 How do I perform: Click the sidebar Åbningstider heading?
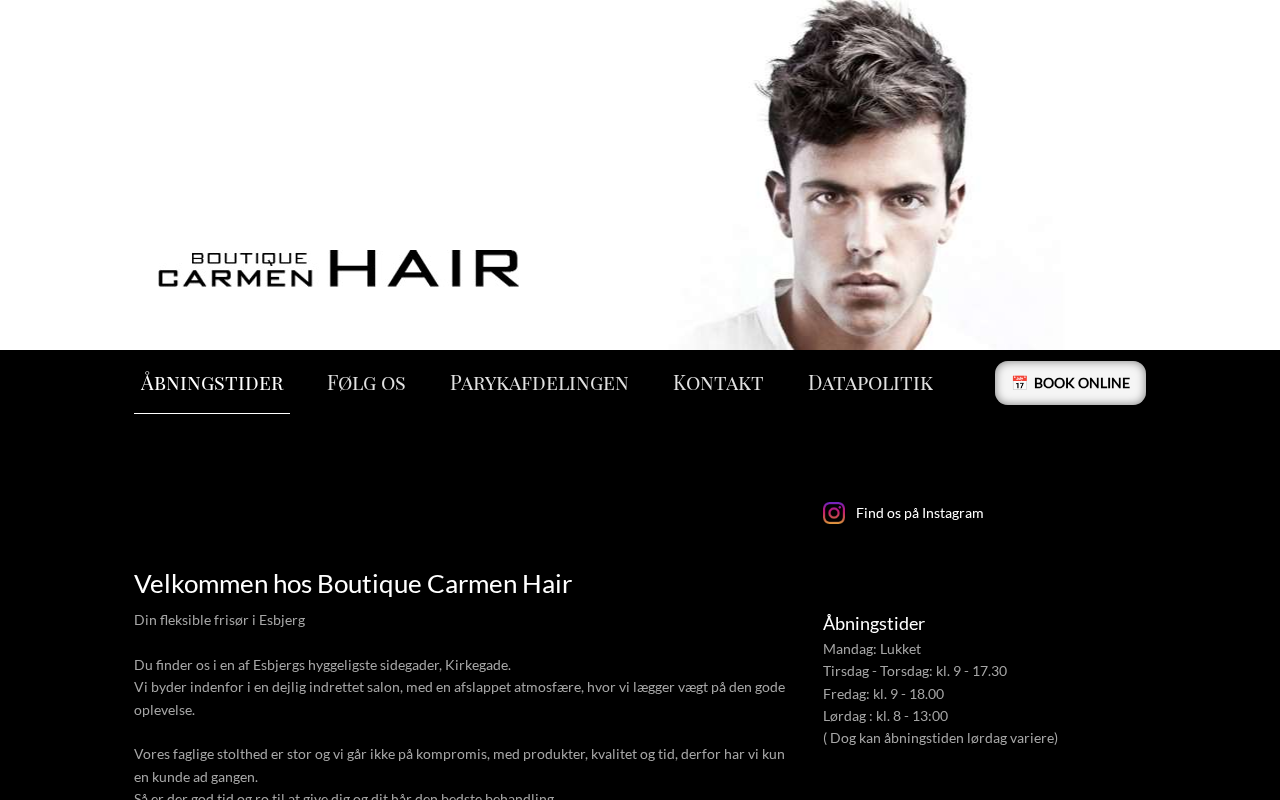tap(874, 624)
